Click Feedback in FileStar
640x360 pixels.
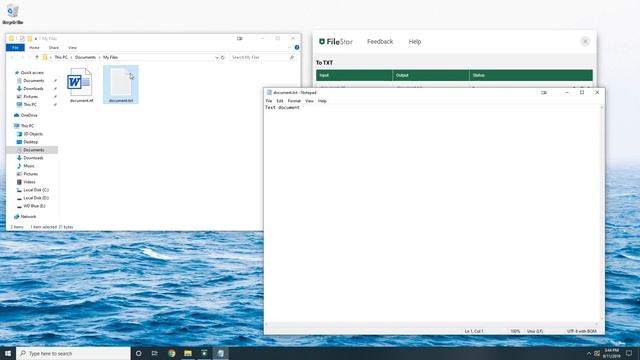pyautogui.click(x=380, y=42)
